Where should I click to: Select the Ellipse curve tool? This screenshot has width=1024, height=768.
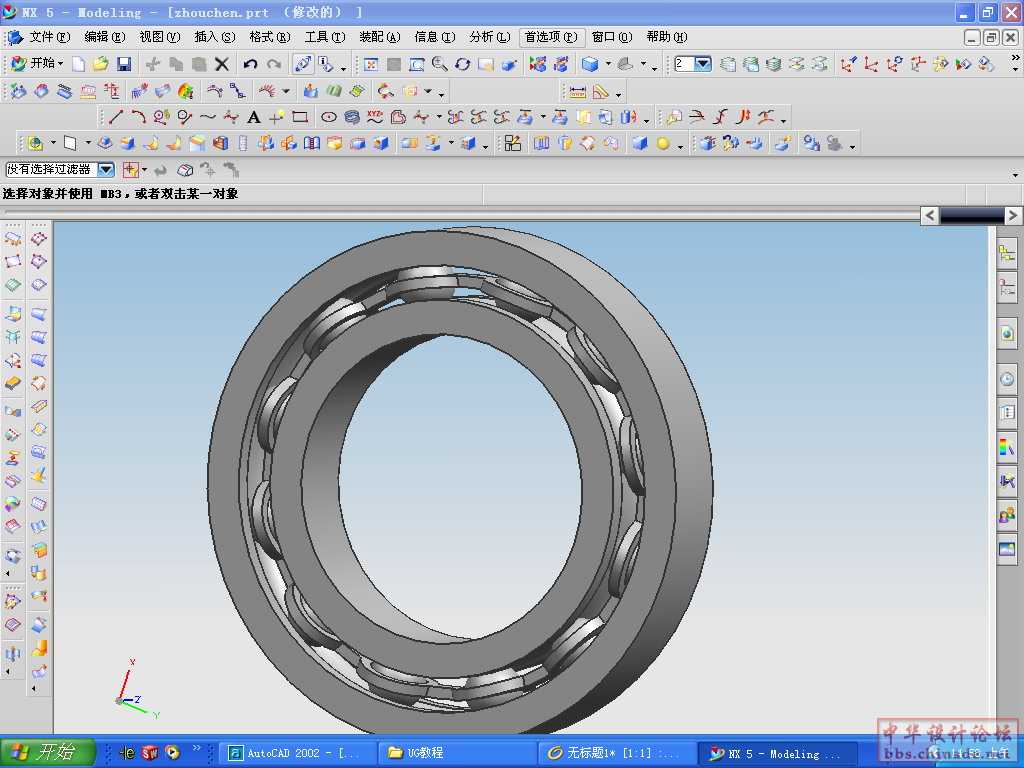328,118
